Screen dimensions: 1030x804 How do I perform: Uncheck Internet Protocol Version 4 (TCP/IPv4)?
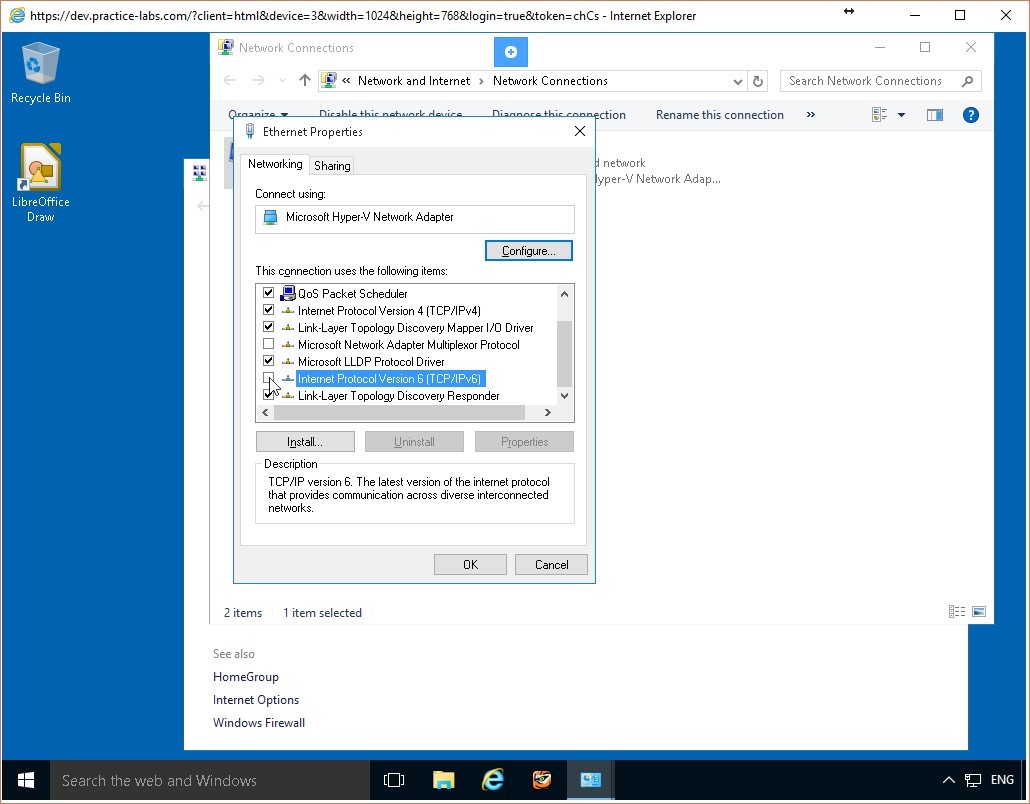point(268,310)
